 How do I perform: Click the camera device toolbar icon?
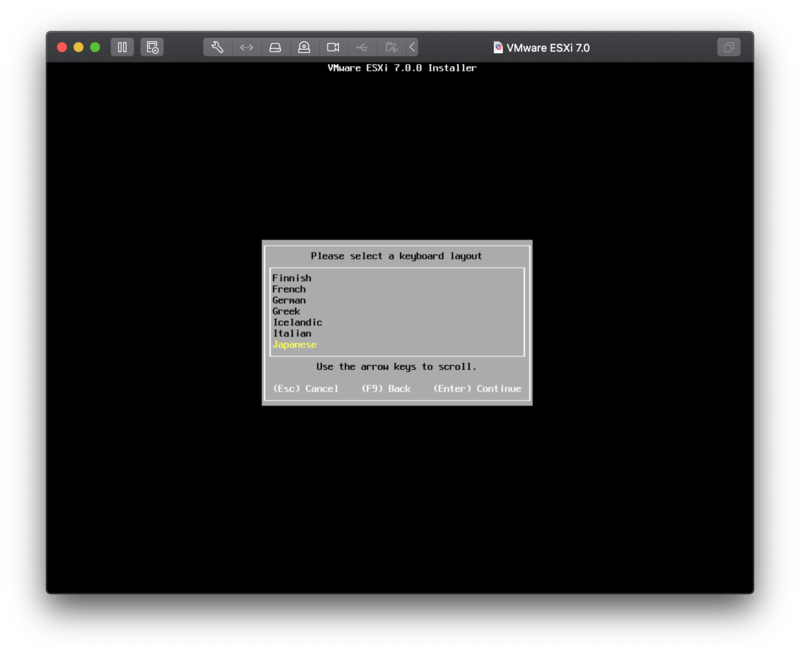333,47
